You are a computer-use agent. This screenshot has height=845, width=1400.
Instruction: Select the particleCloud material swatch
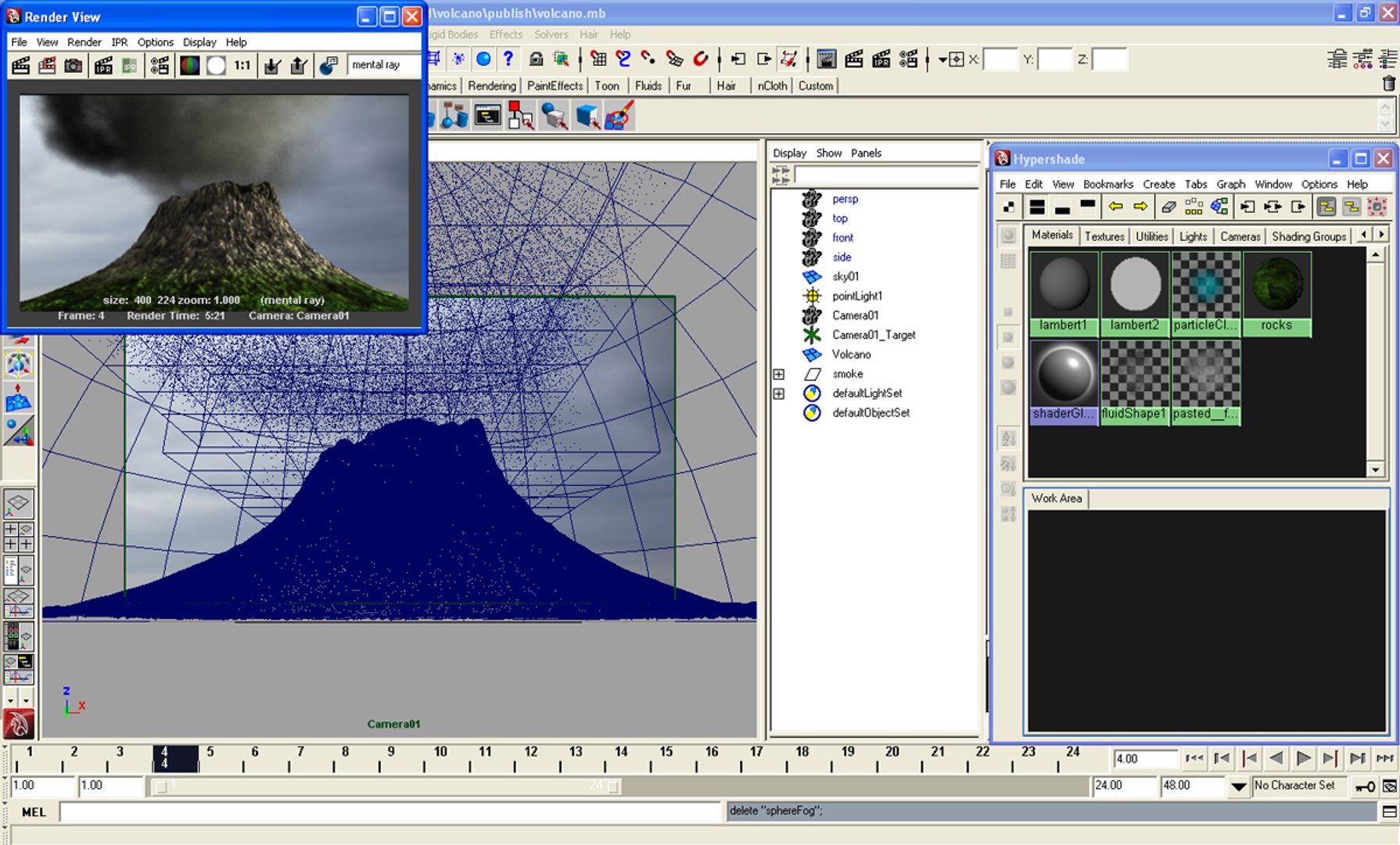click(x=1205, y=294)
